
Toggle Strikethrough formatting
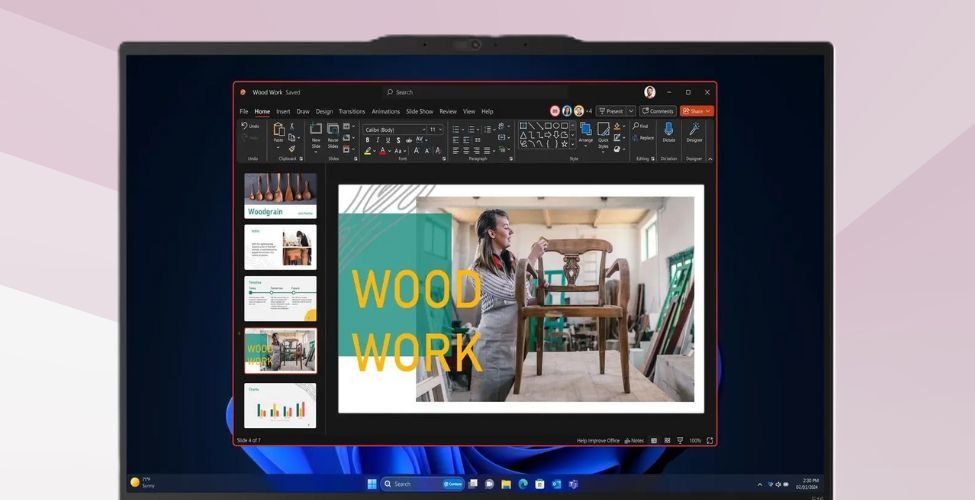pyautogui.click(x=409, y=141)
